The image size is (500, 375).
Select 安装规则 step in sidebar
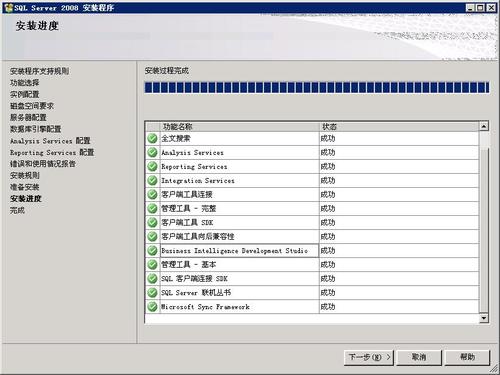point(25,175)
